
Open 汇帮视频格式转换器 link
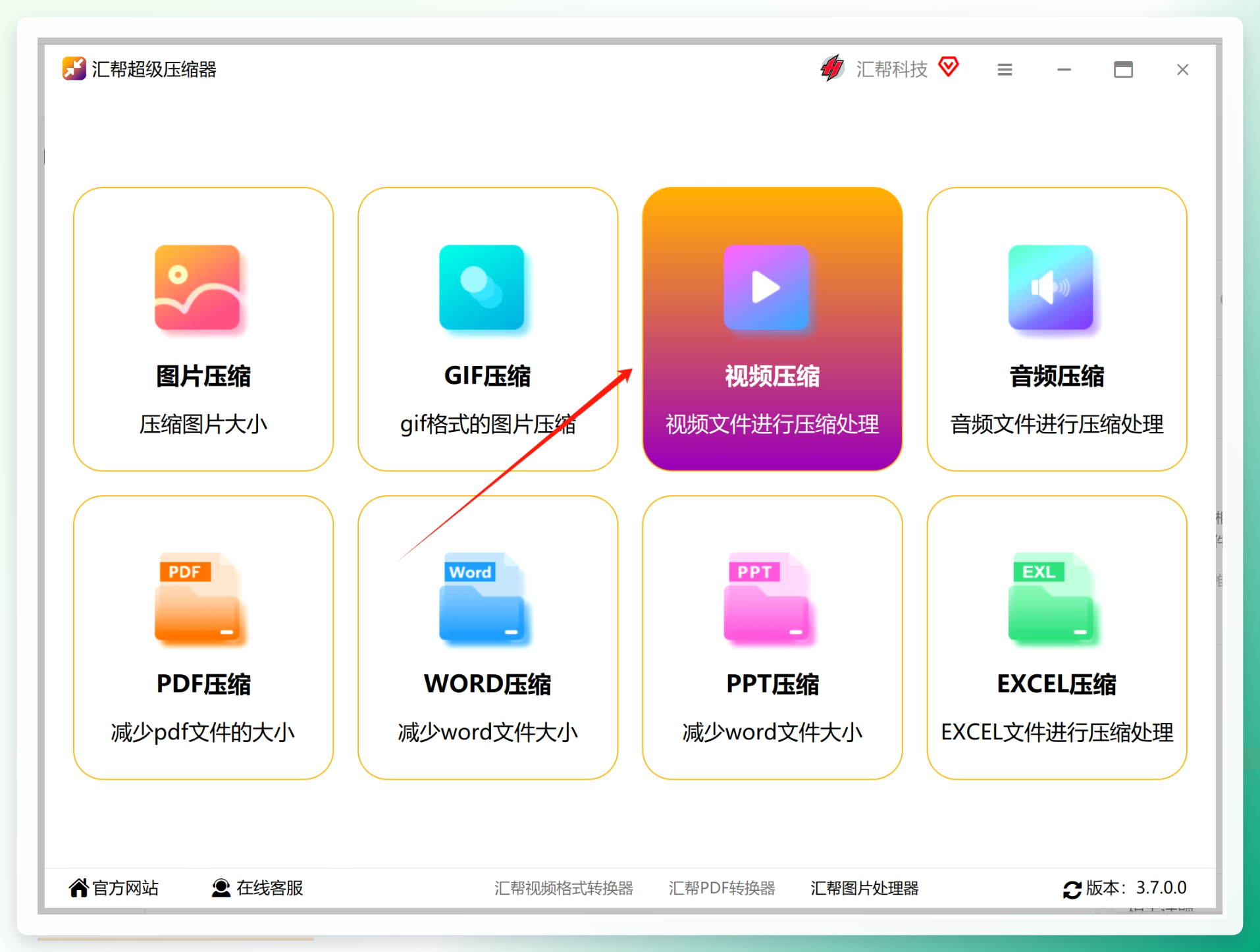pyautogui.click(x=564, y=888)
